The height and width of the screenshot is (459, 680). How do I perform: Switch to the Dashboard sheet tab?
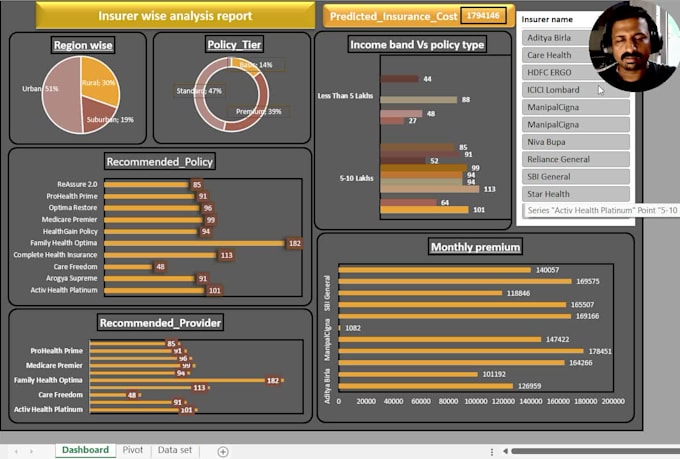pos(85,450)
